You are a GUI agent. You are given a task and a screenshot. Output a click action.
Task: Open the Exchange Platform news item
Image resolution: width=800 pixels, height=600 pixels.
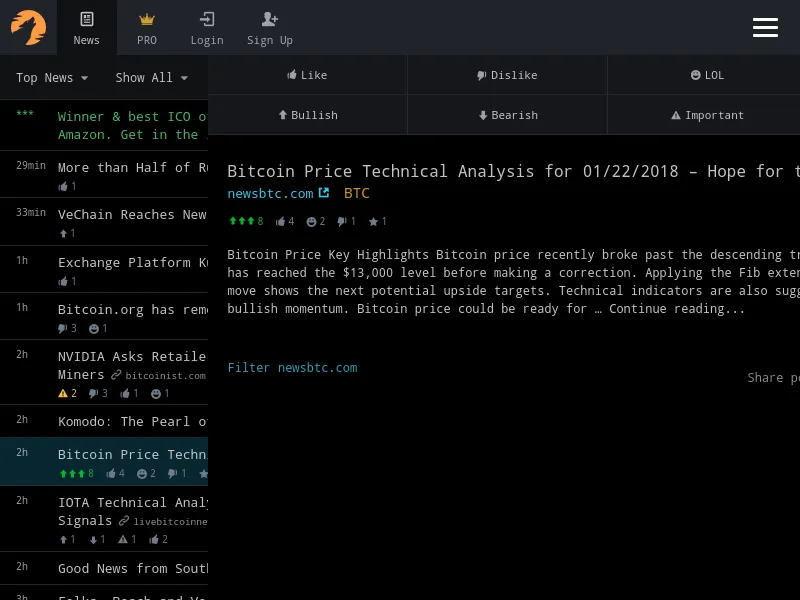(104, 269)
